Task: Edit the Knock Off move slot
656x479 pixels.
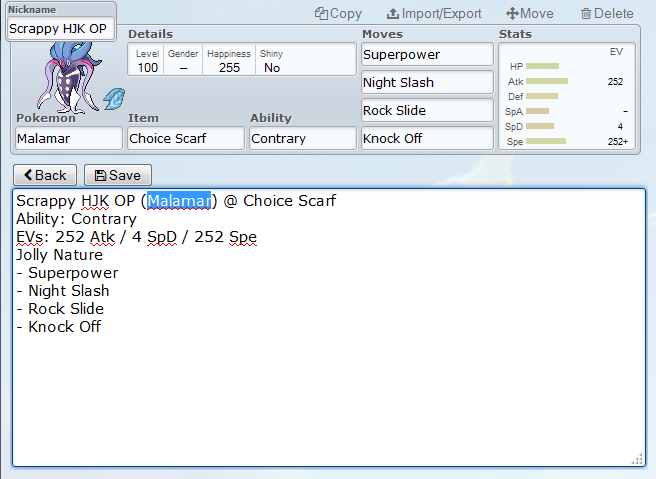Action: [427, 138]
